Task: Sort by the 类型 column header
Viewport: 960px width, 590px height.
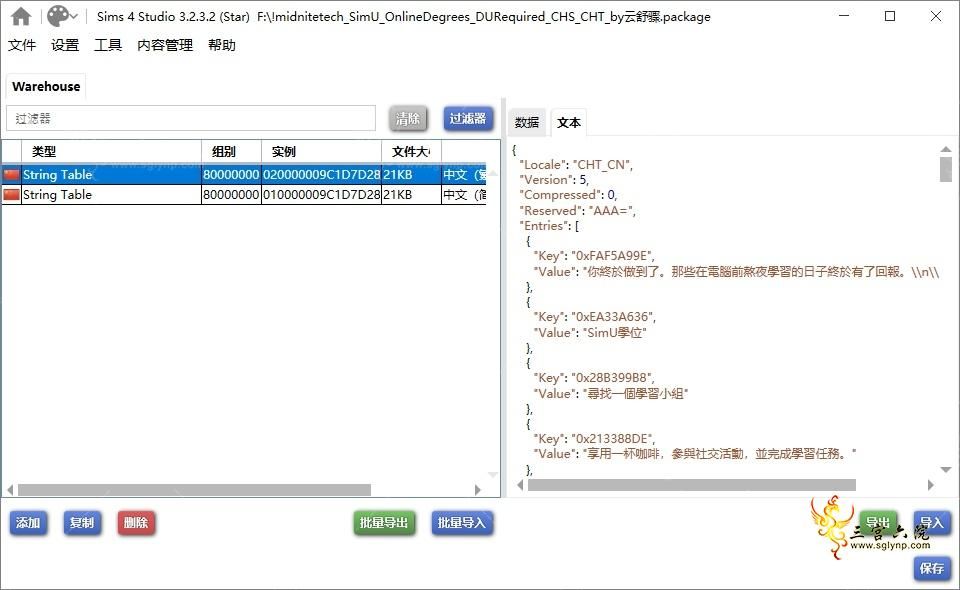Action: coord(111,151)
